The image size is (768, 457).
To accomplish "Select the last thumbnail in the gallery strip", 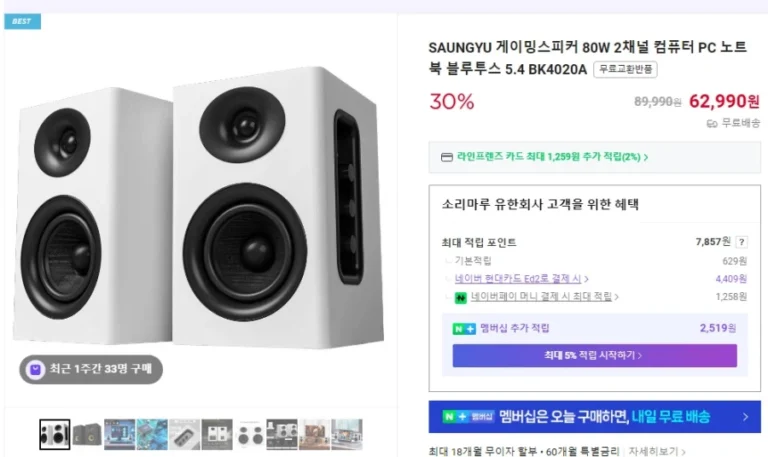I will 347,434.
